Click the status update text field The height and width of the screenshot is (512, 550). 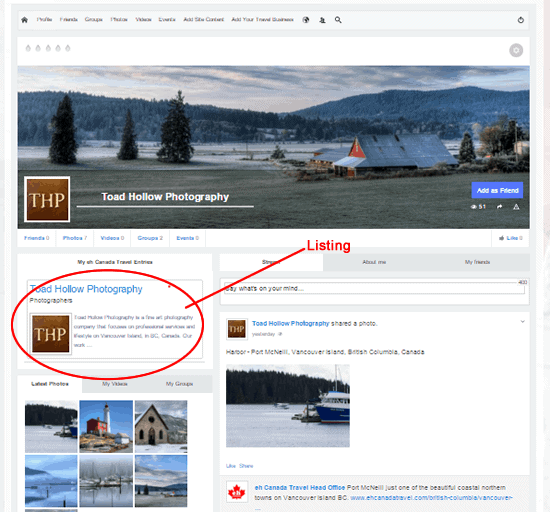point(374,288)
